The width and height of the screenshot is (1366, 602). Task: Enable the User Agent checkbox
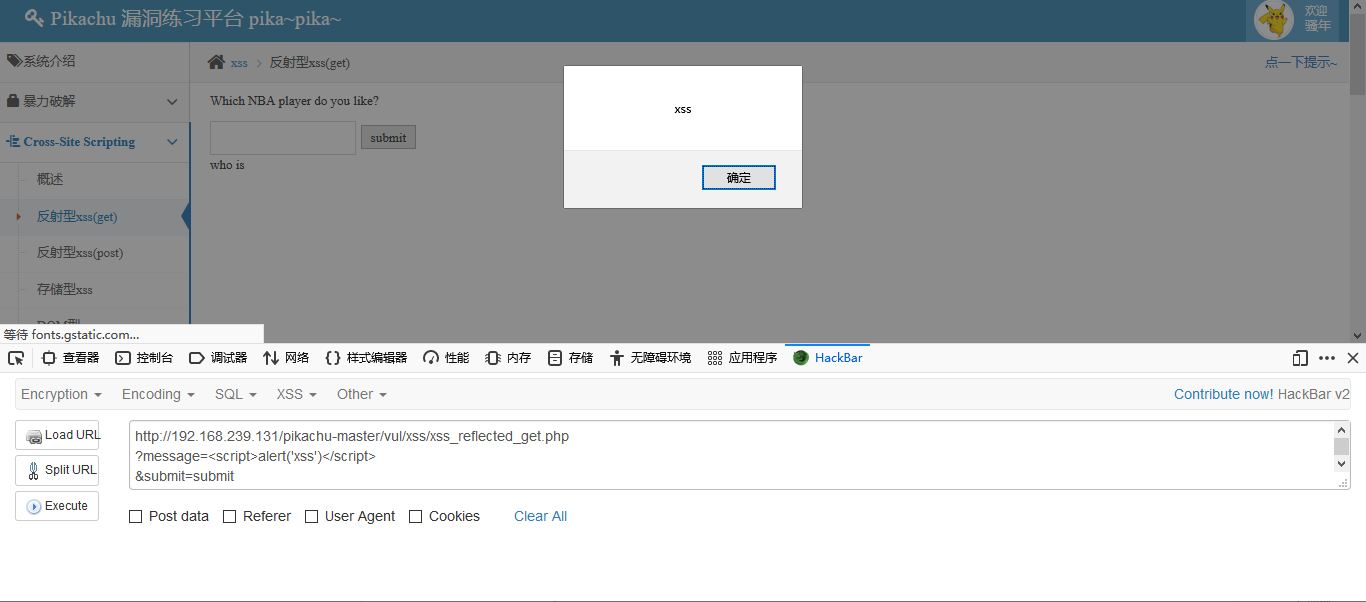(312, 517)
